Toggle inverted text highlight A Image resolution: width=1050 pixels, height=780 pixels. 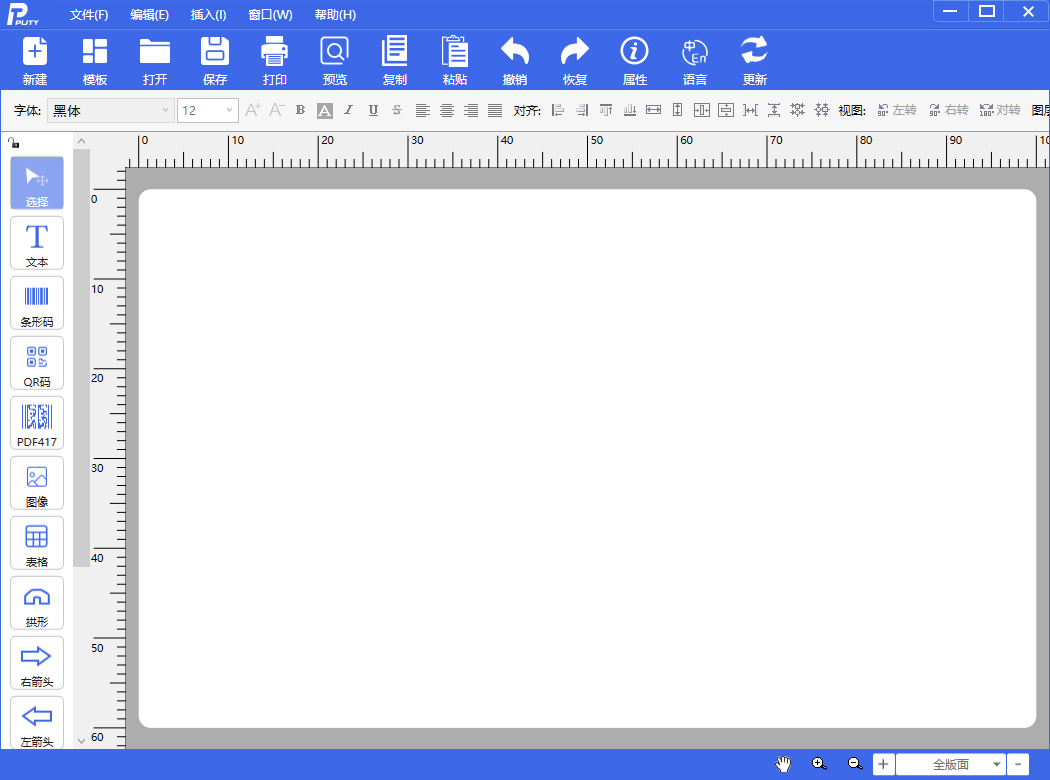[x=325, y=110]
